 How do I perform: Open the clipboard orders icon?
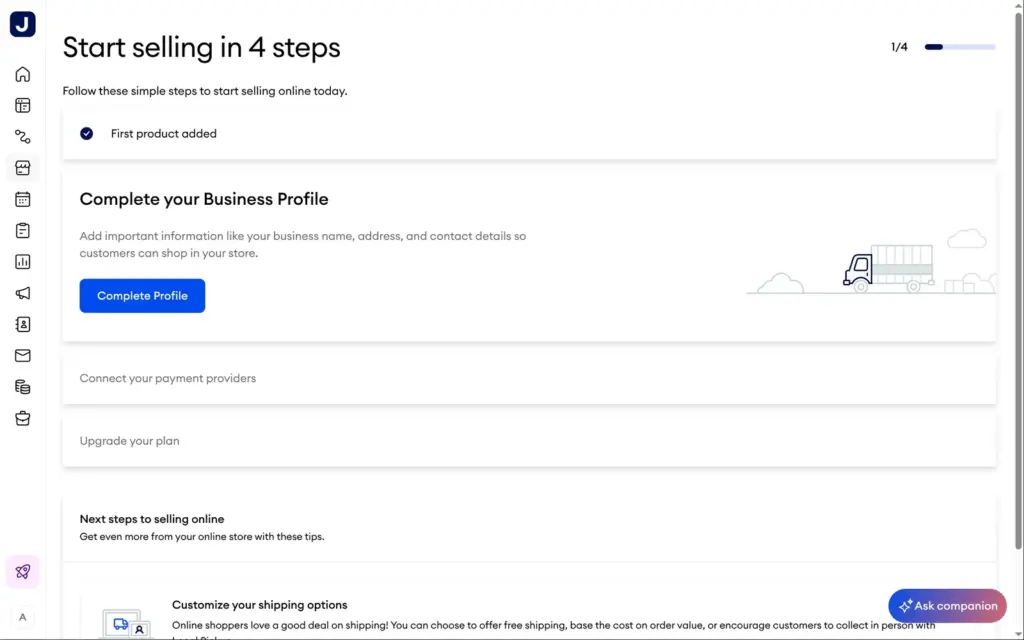pos(22,231)
